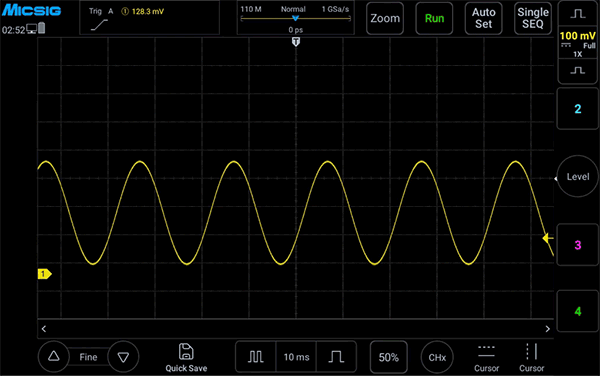Toggle channel 3 on
600x376 pixels.
(578, 245)
